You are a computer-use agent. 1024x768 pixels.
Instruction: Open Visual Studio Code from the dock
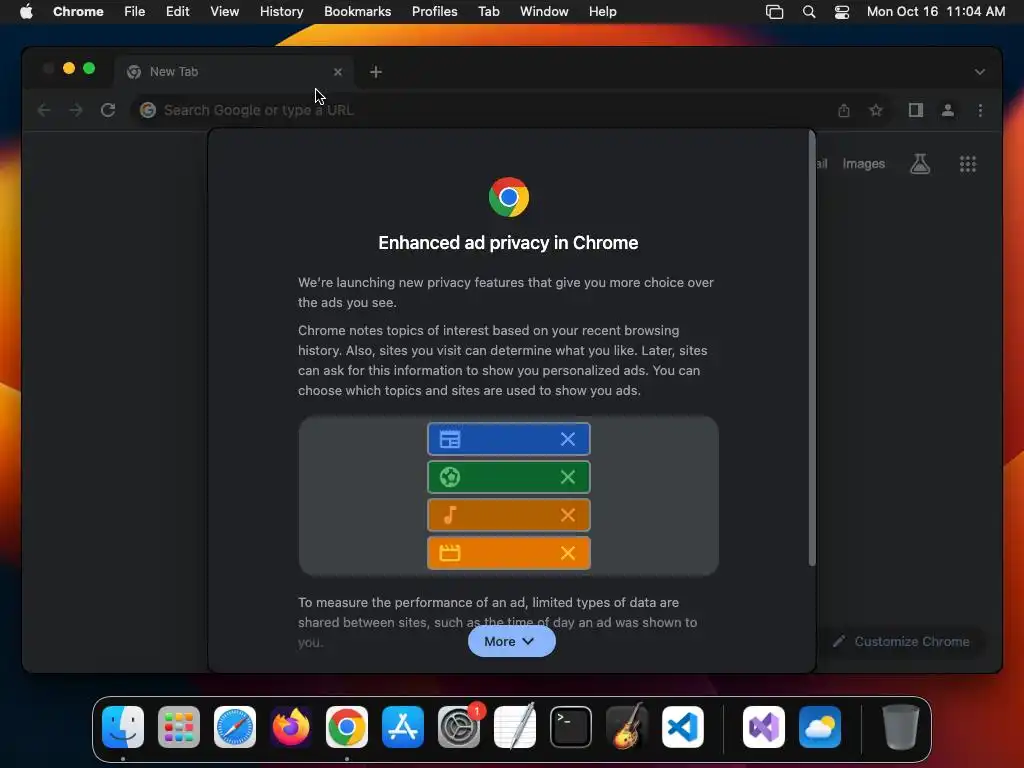[683, 727]
